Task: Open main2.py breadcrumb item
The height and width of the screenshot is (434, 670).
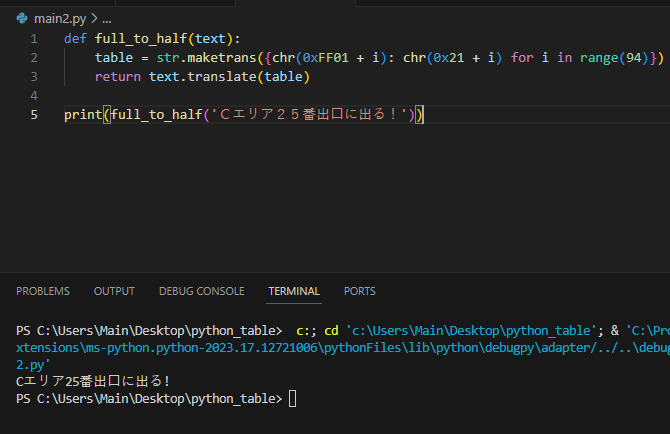Action: 60,19
